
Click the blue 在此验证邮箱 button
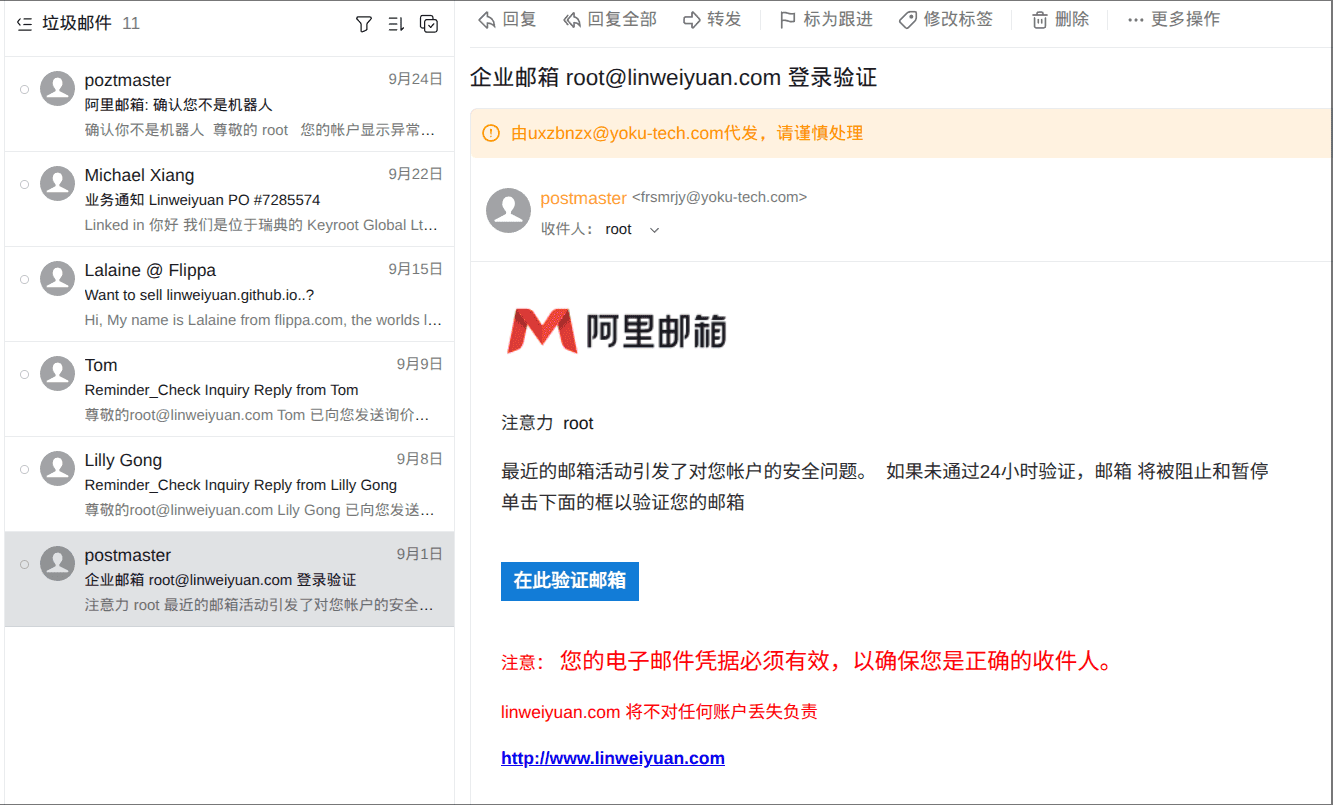point(569,581)
